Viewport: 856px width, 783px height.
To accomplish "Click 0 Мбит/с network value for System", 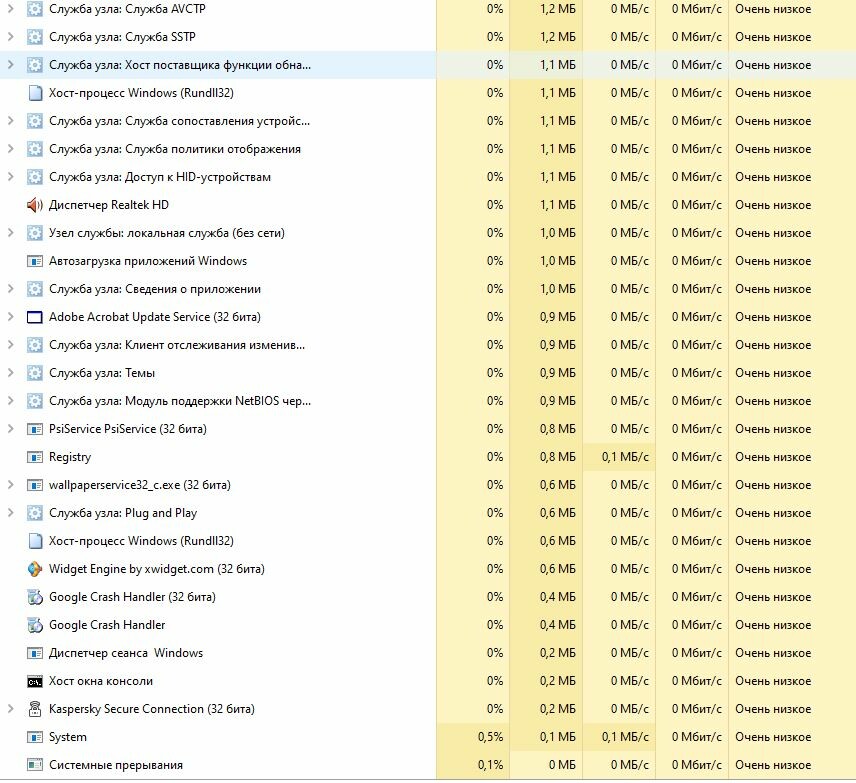I will pyautogui.click(x=697, y=737).
